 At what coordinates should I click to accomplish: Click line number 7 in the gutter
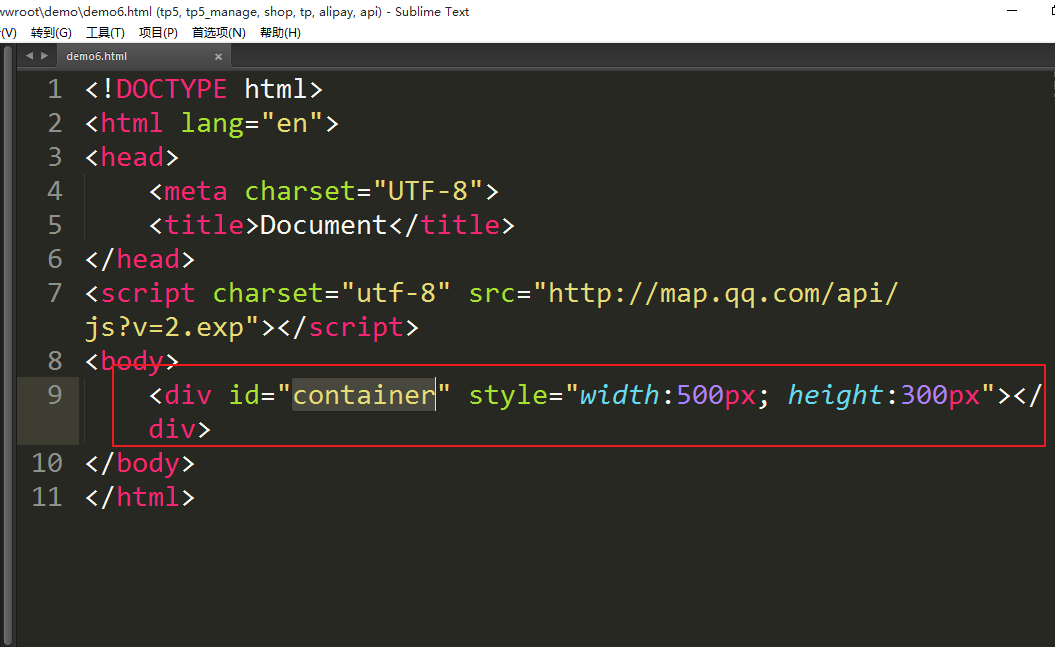53,293
